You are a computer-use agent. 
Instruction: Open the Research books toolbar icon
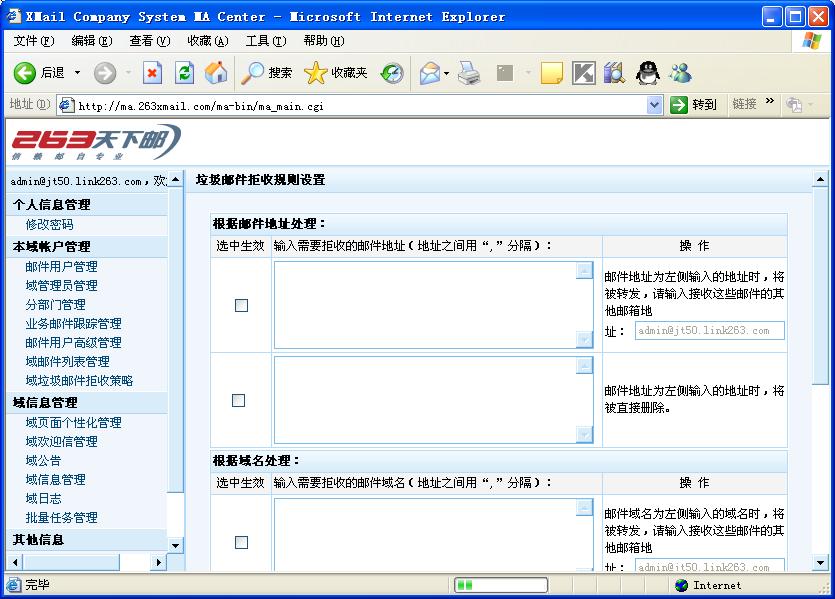point(615,73)
